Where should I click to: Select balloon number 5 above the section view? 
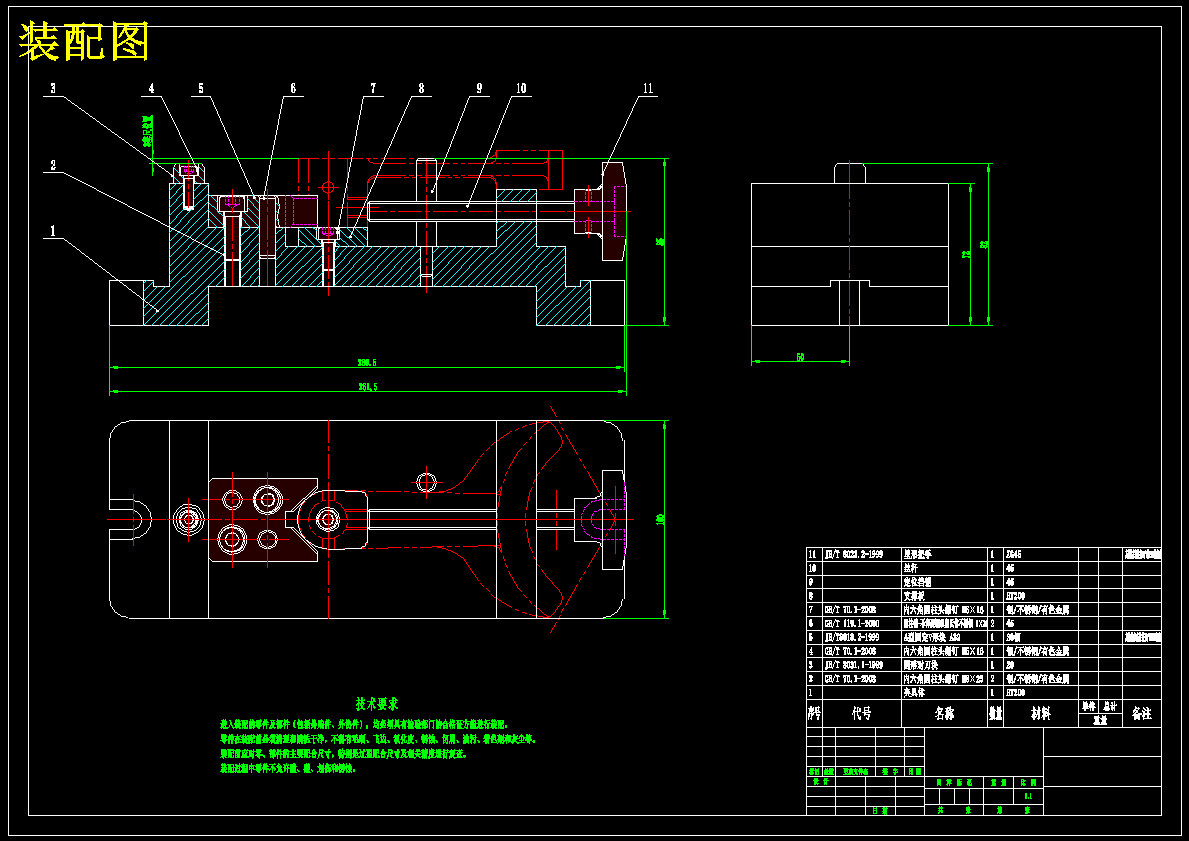(201, 88)
